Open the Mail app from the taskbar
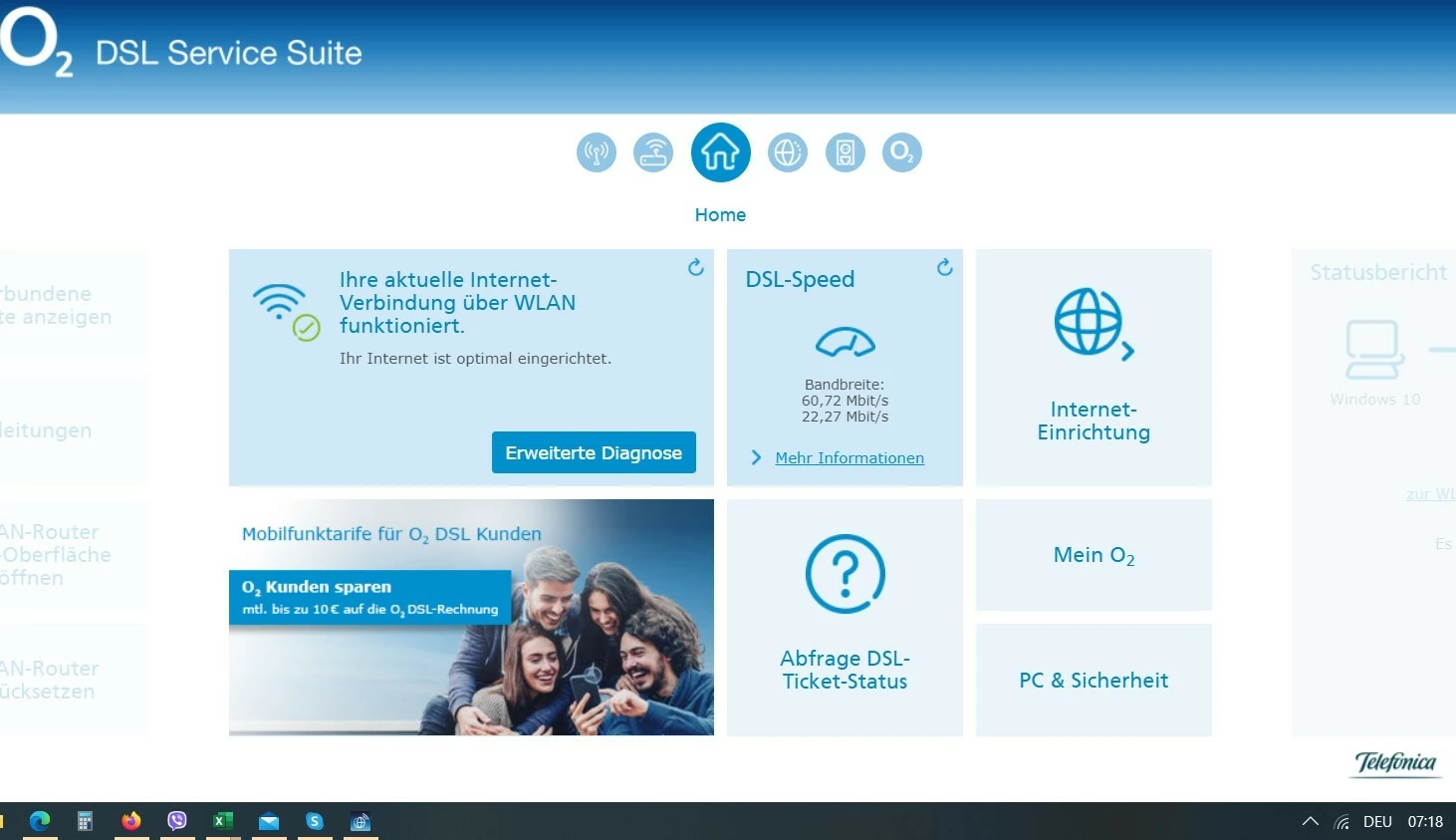The height and width of the screenshot is (840, 1456). click(x=269, y=822)
